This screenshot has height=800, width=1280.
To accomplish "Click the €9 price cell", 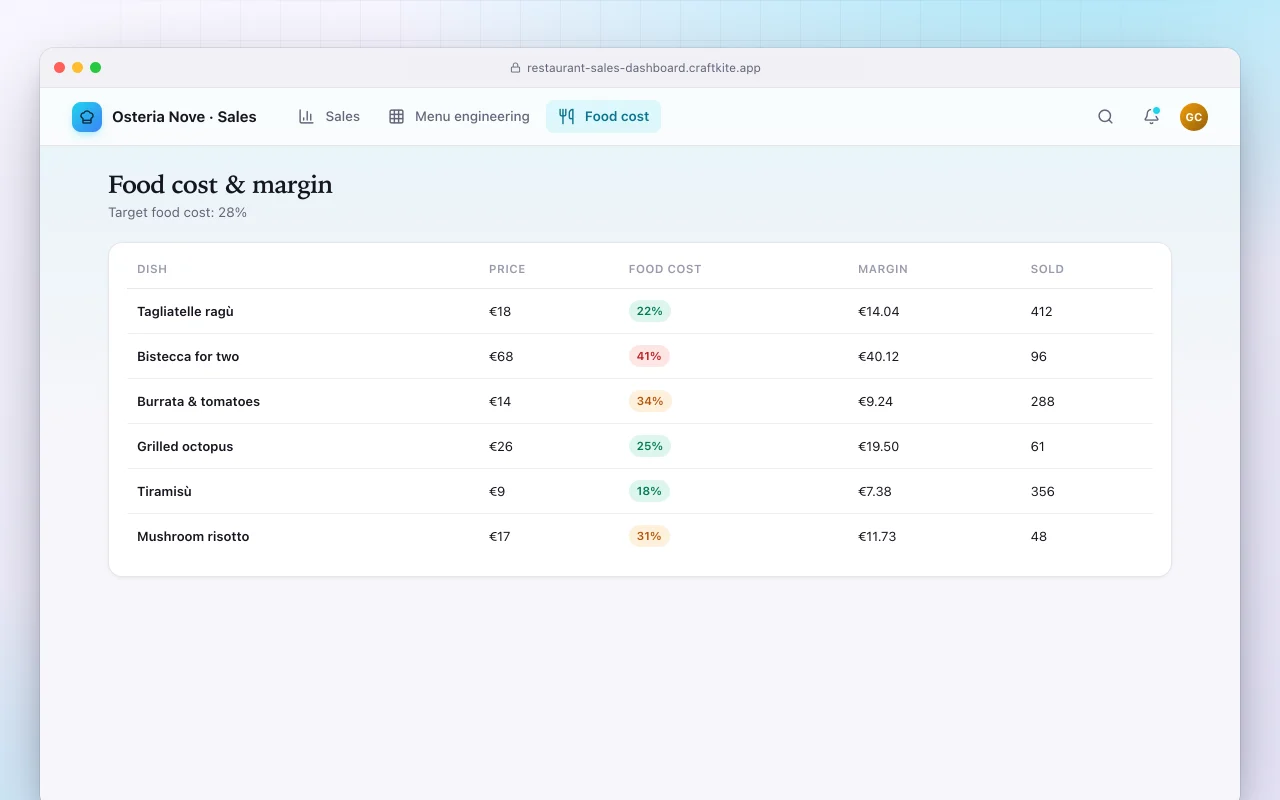I will (x=497, y=491).
